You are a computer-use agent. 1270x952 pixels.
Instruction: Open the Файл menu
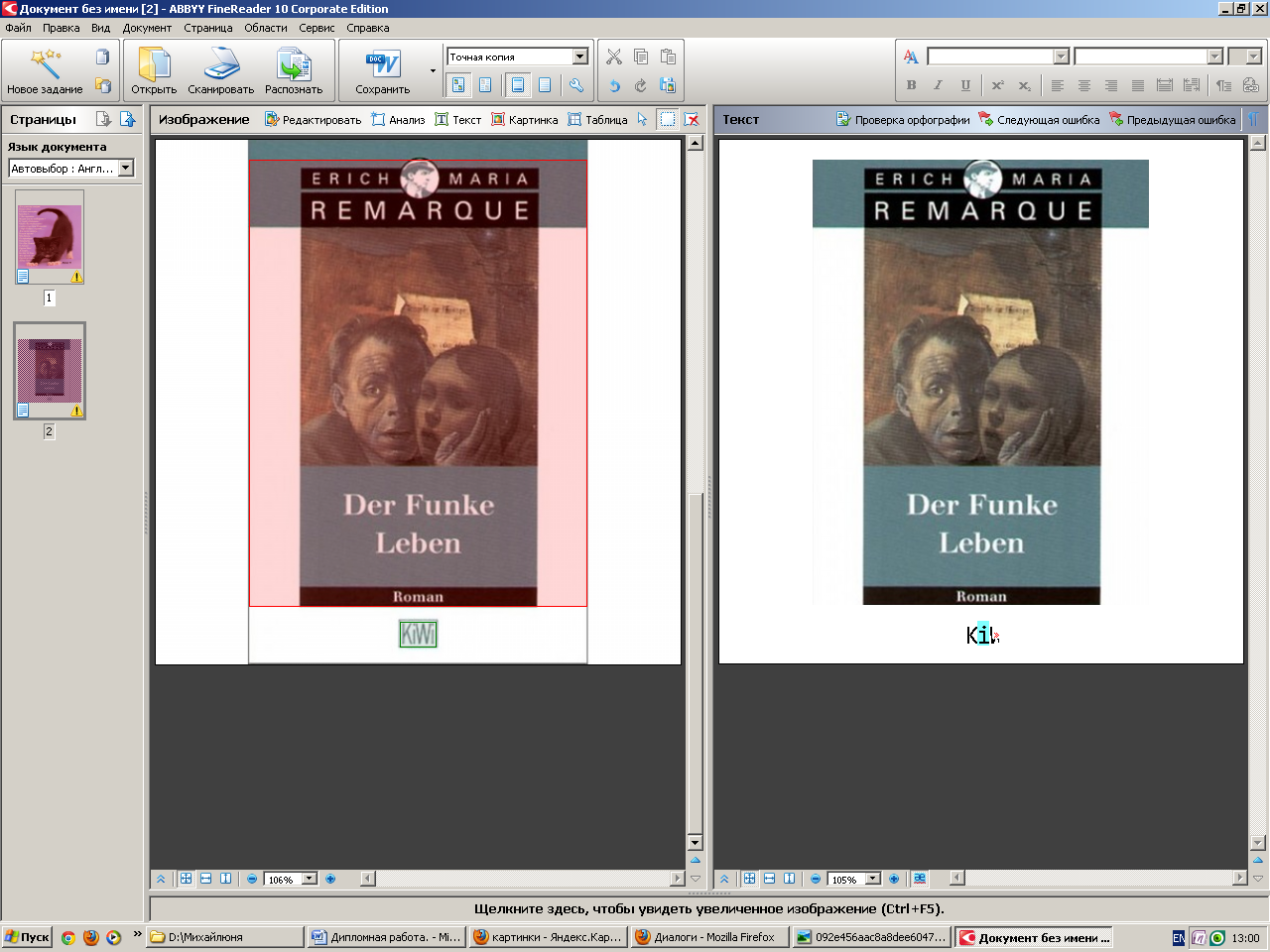18,28
